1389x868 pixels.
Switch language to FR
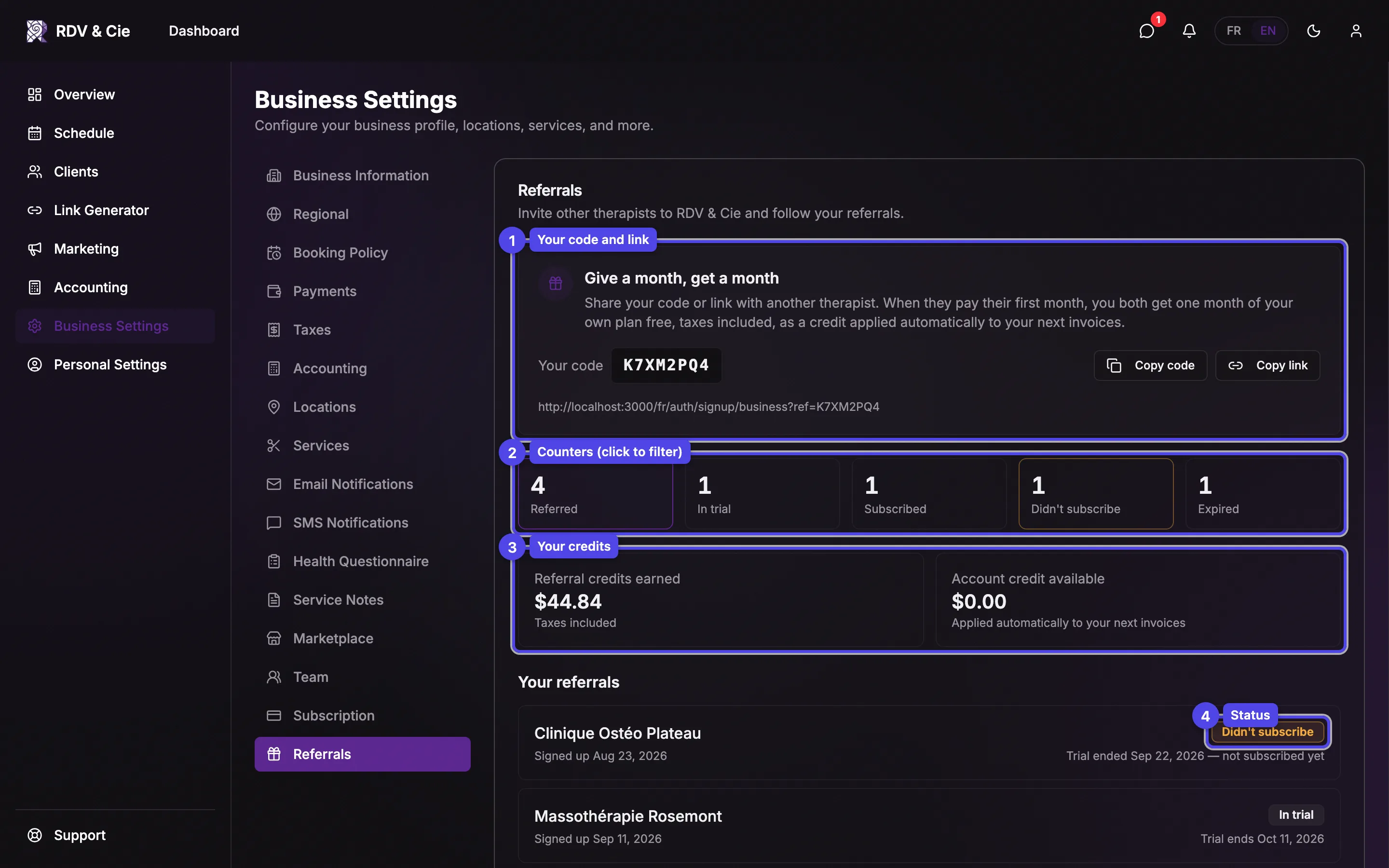click(1233, 30)
